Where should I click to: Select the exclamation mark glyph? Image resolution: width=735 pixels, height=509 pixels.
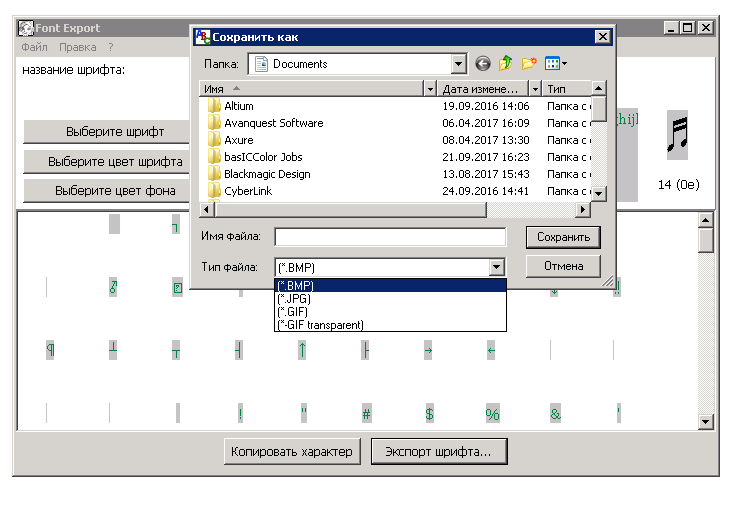click(240, 413)
